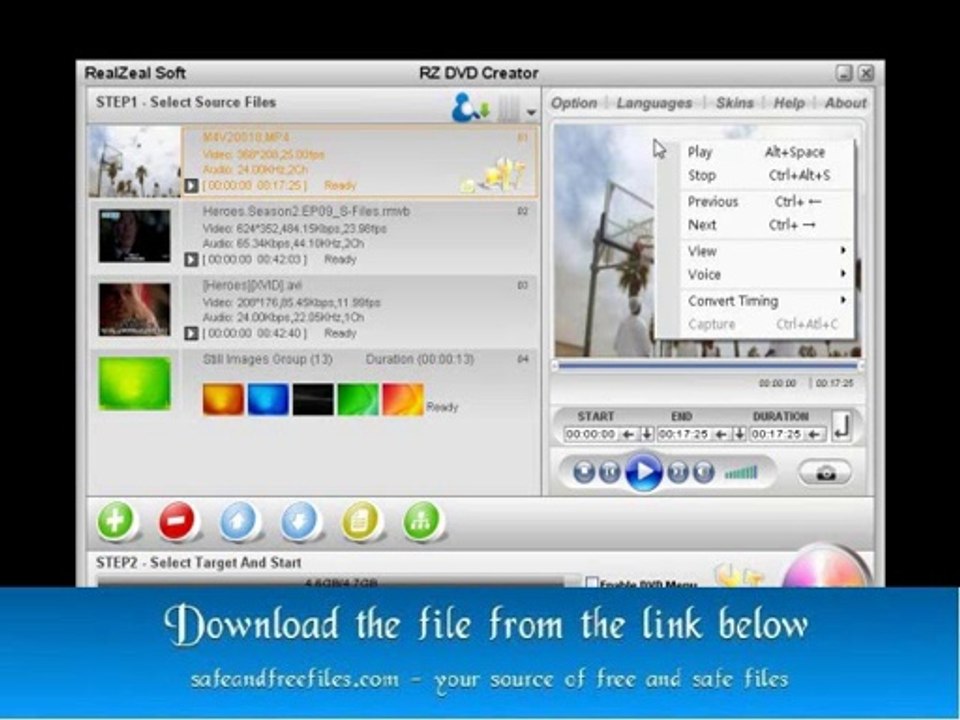
Task: Open the Skins menu
Action: click(735, 103)
